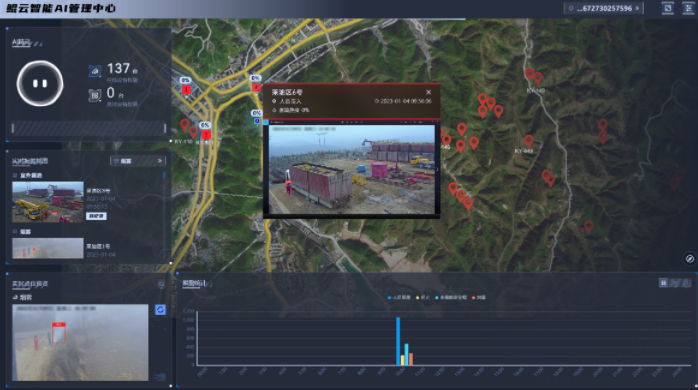Click the online device icon beside 137
The height and width of the screenshot is (390, 698).
coord(94,70)
